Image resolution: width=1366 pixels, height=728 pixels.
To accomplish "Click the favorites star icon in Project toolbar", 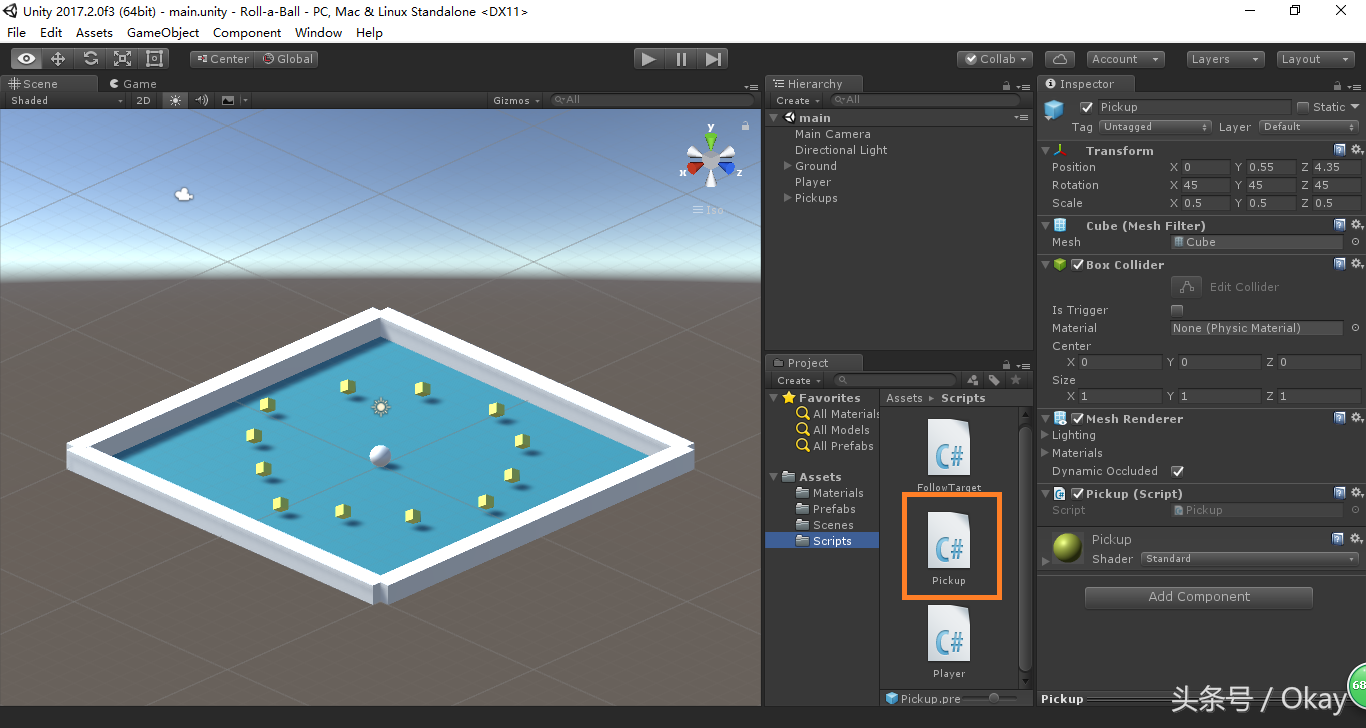I will [x=1016, y=380].
